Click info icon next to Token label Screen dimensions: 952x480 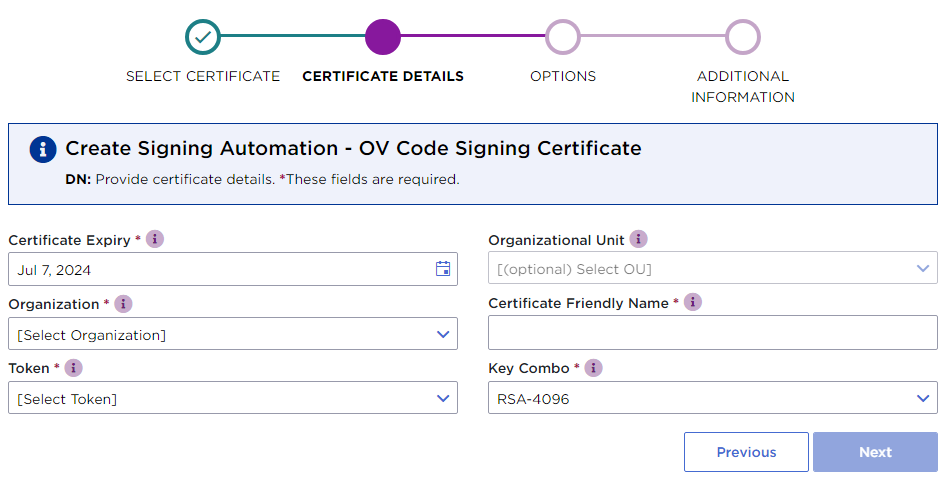click(73, 368)
